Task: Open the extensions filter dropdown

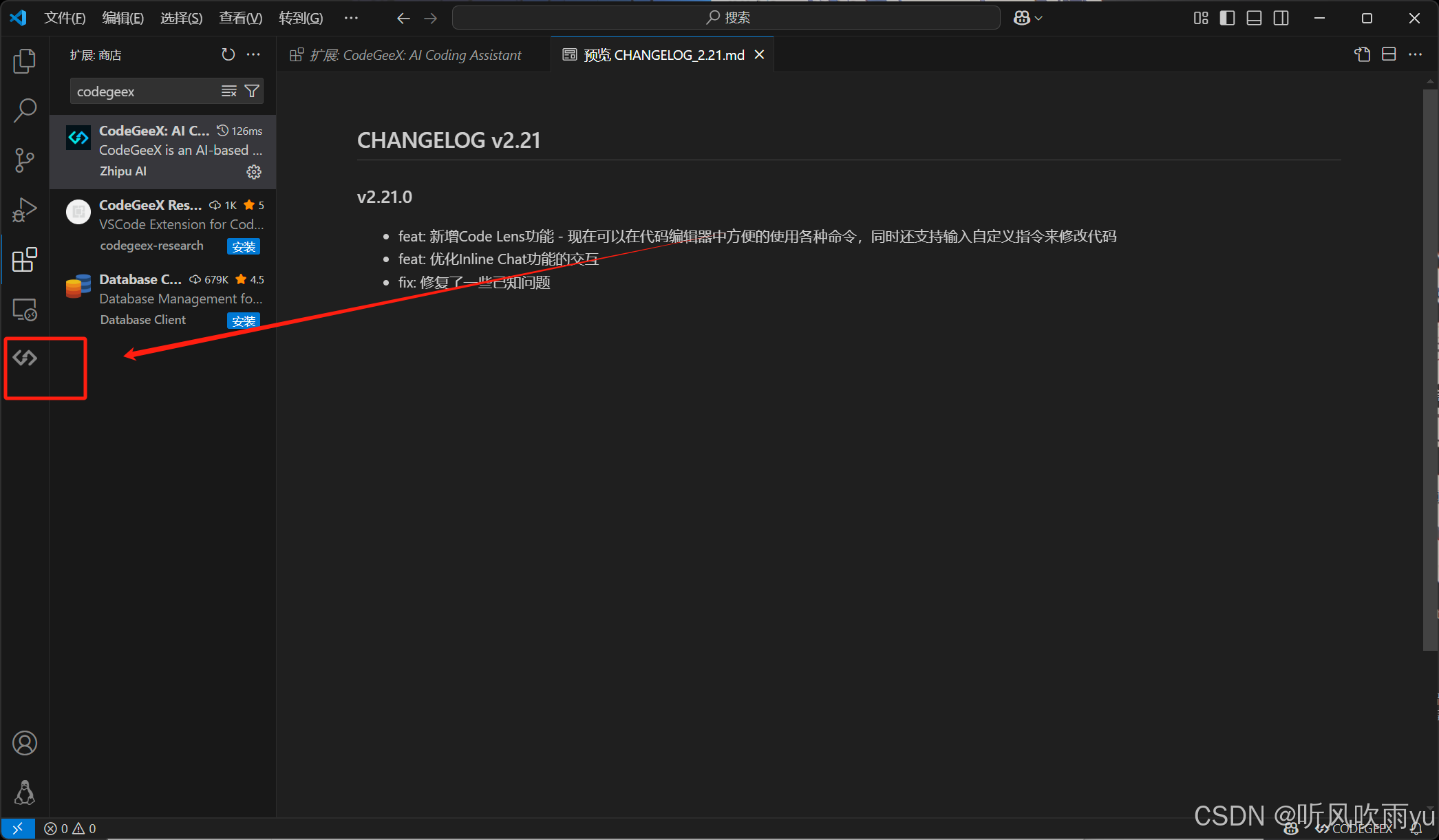Action: [253, 91]
